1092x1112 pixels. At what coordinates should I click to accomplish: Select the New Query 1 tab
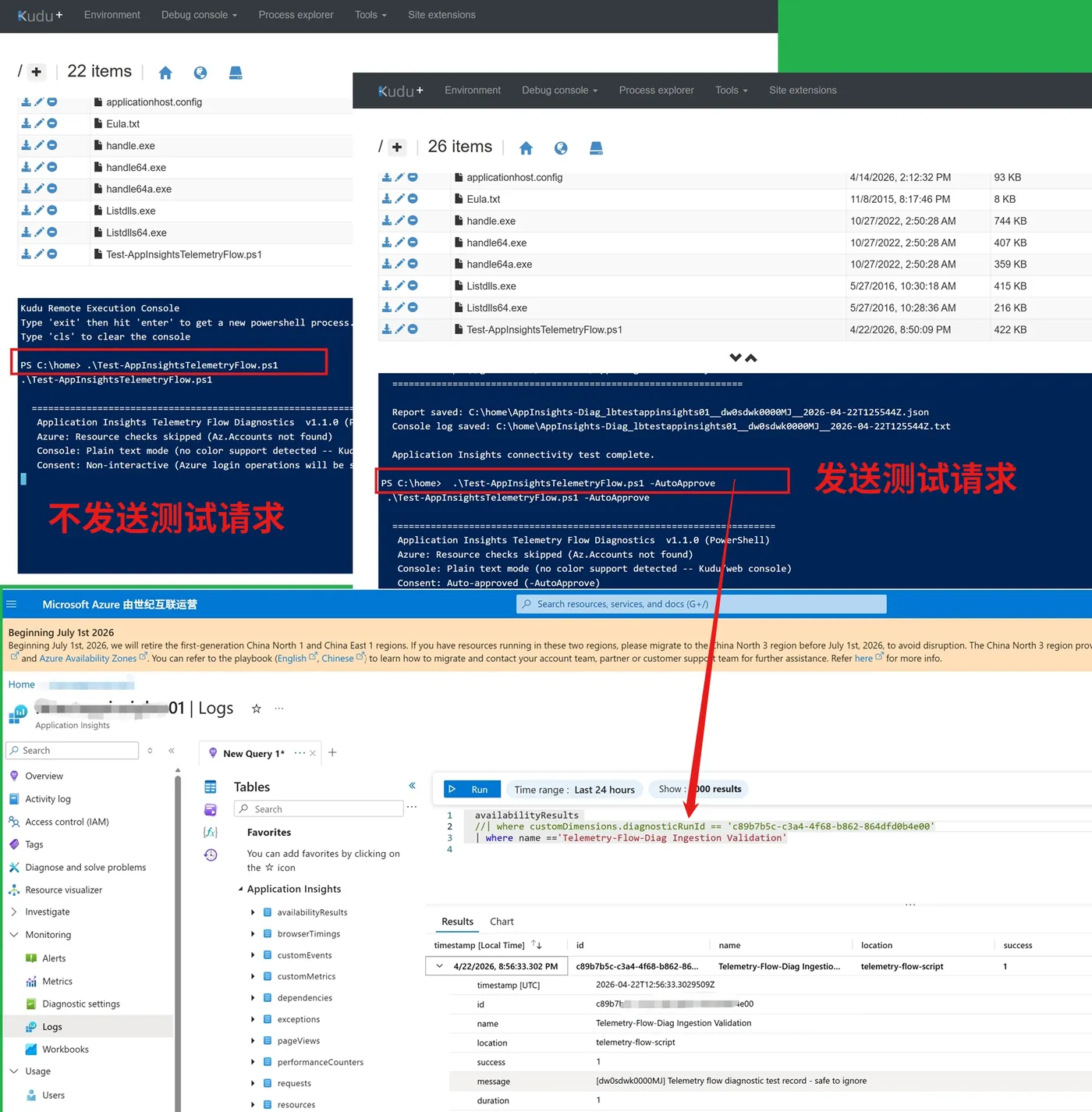pos(253,753)
